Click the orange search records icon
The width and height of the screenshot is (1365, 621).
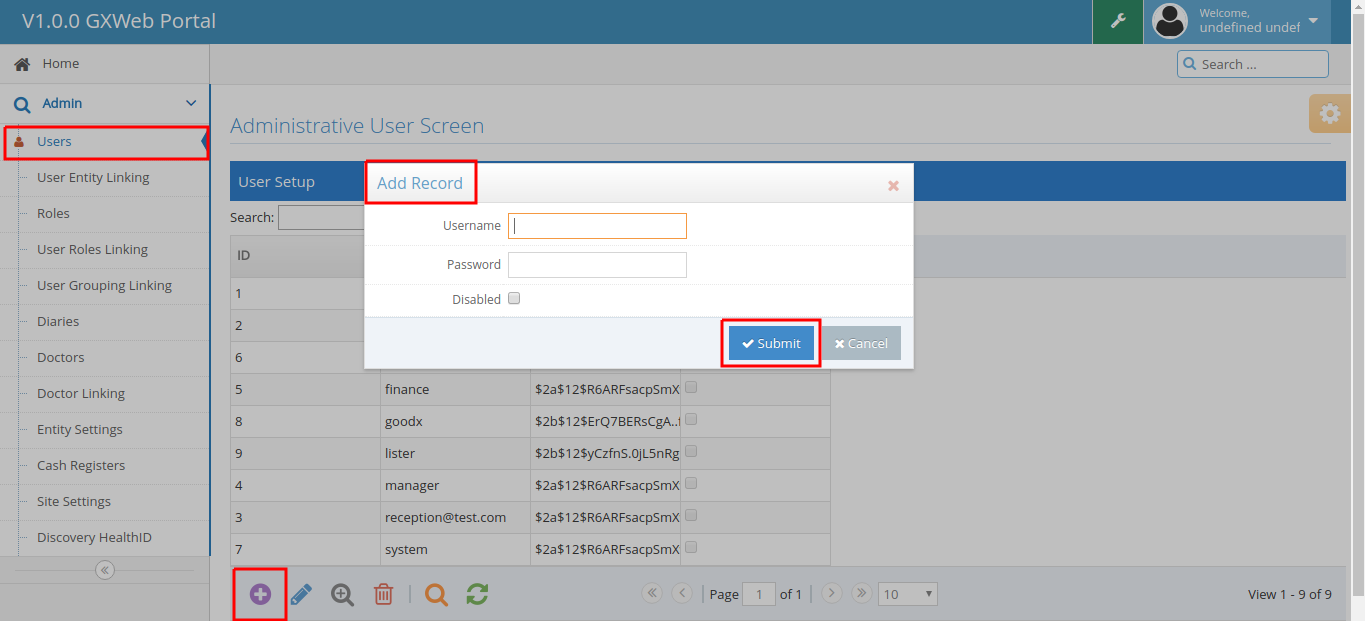[x=436, y=594]
